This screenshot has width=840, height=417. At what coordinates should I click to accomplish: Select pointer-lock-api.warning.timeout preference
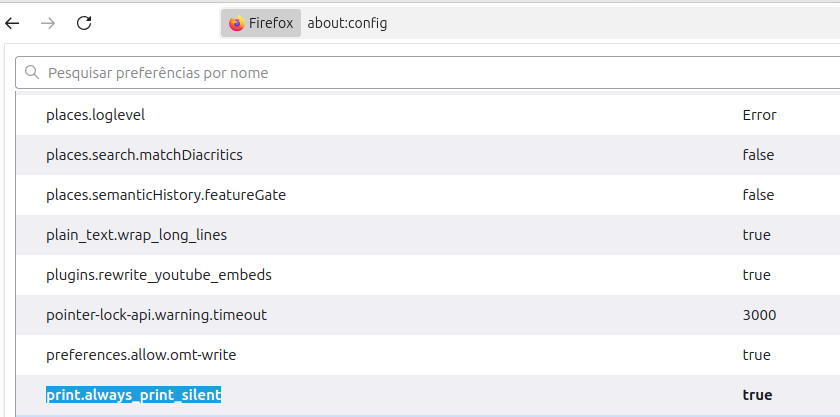pyautogui.click(x=156, y=315)
